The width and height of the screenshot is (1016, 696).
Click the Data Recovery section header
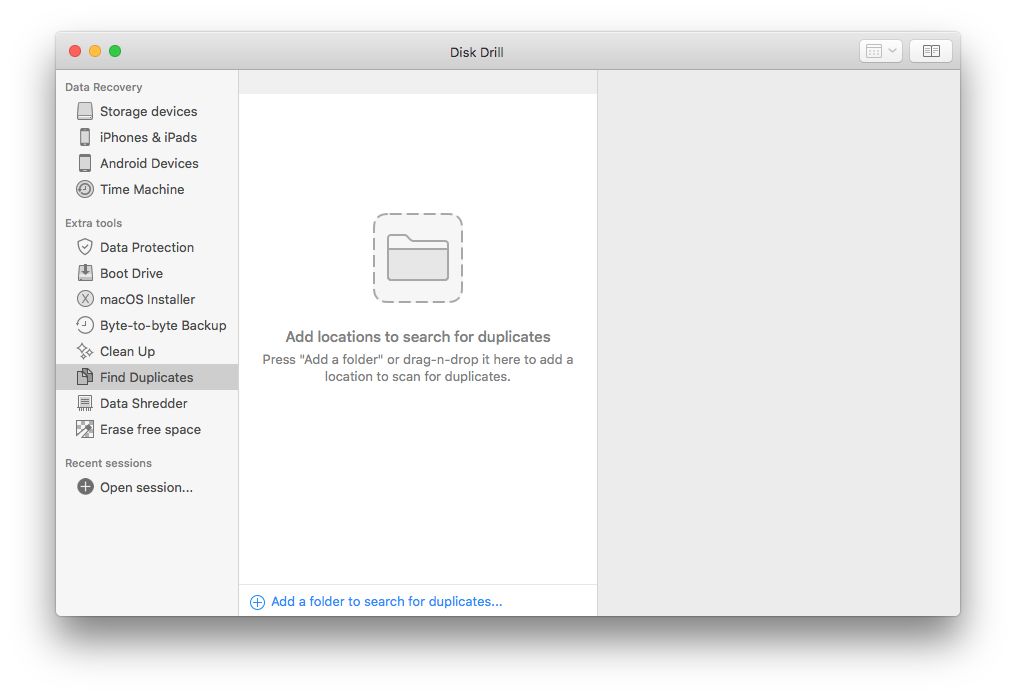[x=104, y=87]
